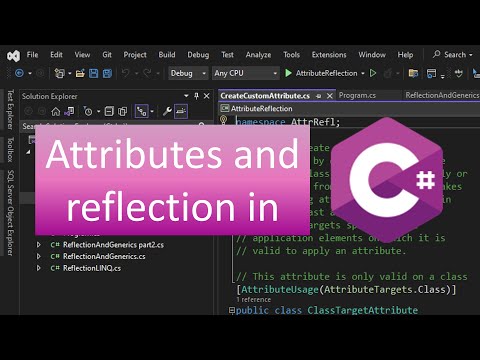Switch to the Program.cs tab

pyautogui.click(x=357, y=95)
